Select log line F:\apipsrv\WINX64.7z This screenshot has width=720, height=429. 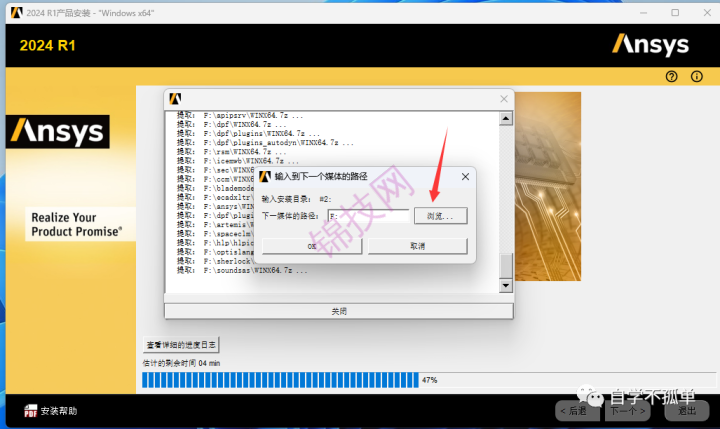click(x=240, y=115)
